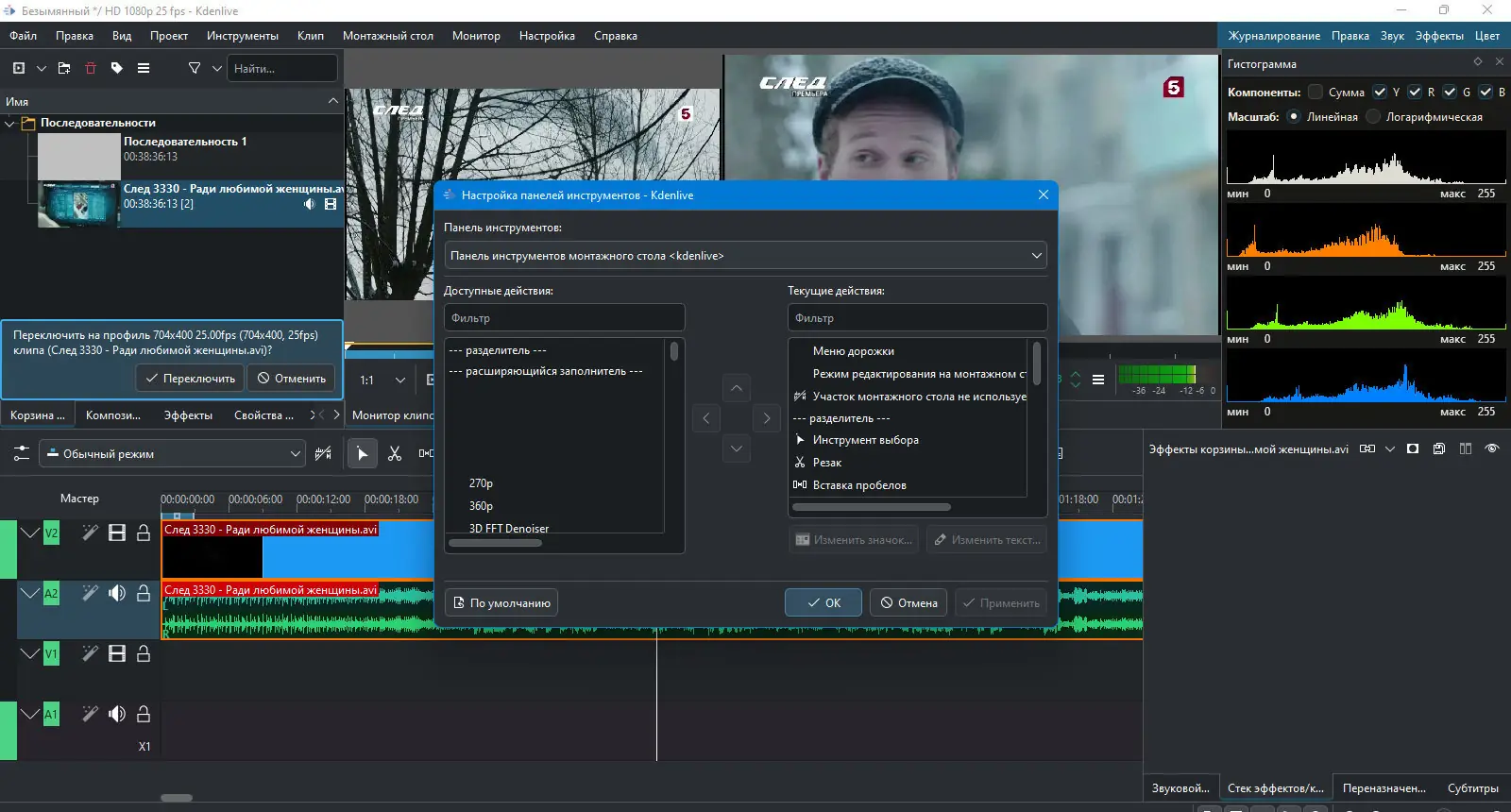This screenshot has height=812, width=1511.
Task: Select the Логарифмическая scale radio button
Action: pyautogui.click(x=1373, y=117)
